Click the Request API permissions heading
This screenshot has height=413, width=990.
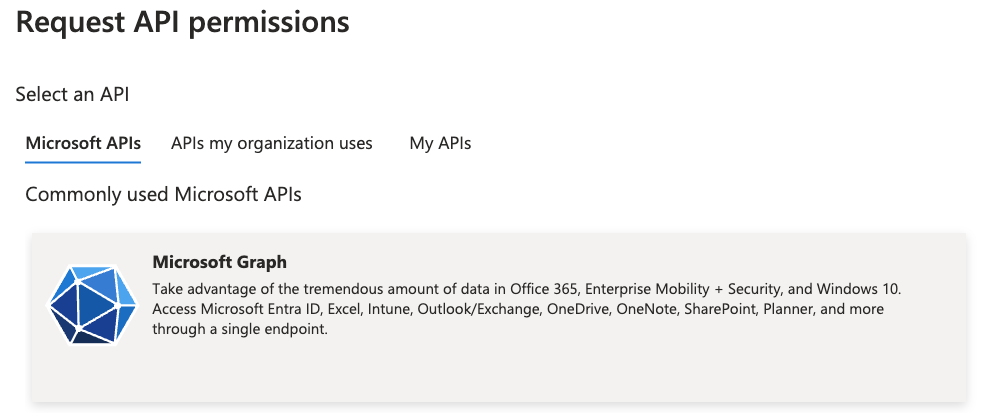[x=182, y=22]
